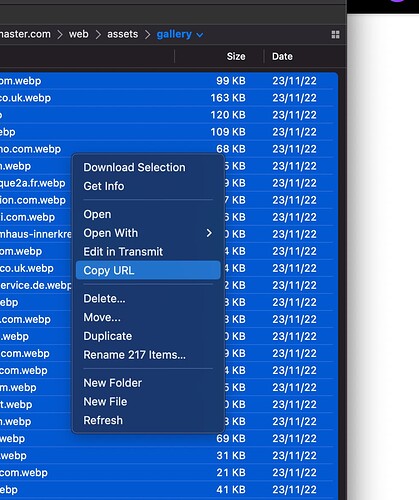Sort files by Size column header
Image resolution: width=419 pixels, height=500 pixels.
pyautogui.click(x=236, y=57)
